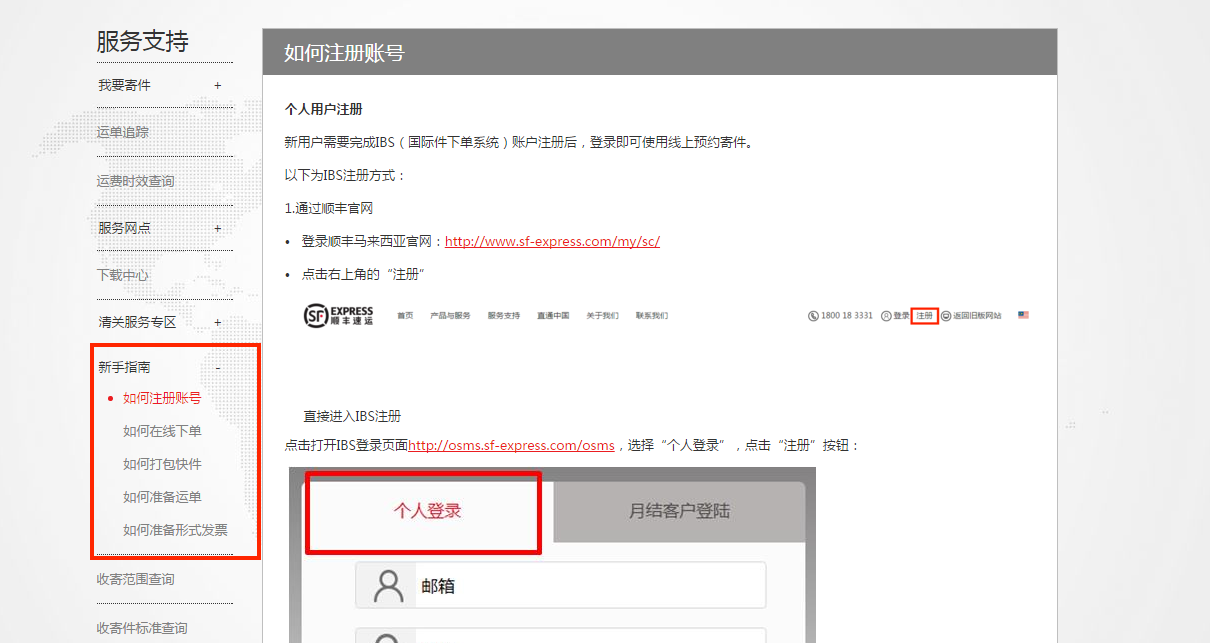Click 产品与服务 in the tutorial header image
Image resolution: width=1210 pixels, height=643 pixels.
(450, 315)
